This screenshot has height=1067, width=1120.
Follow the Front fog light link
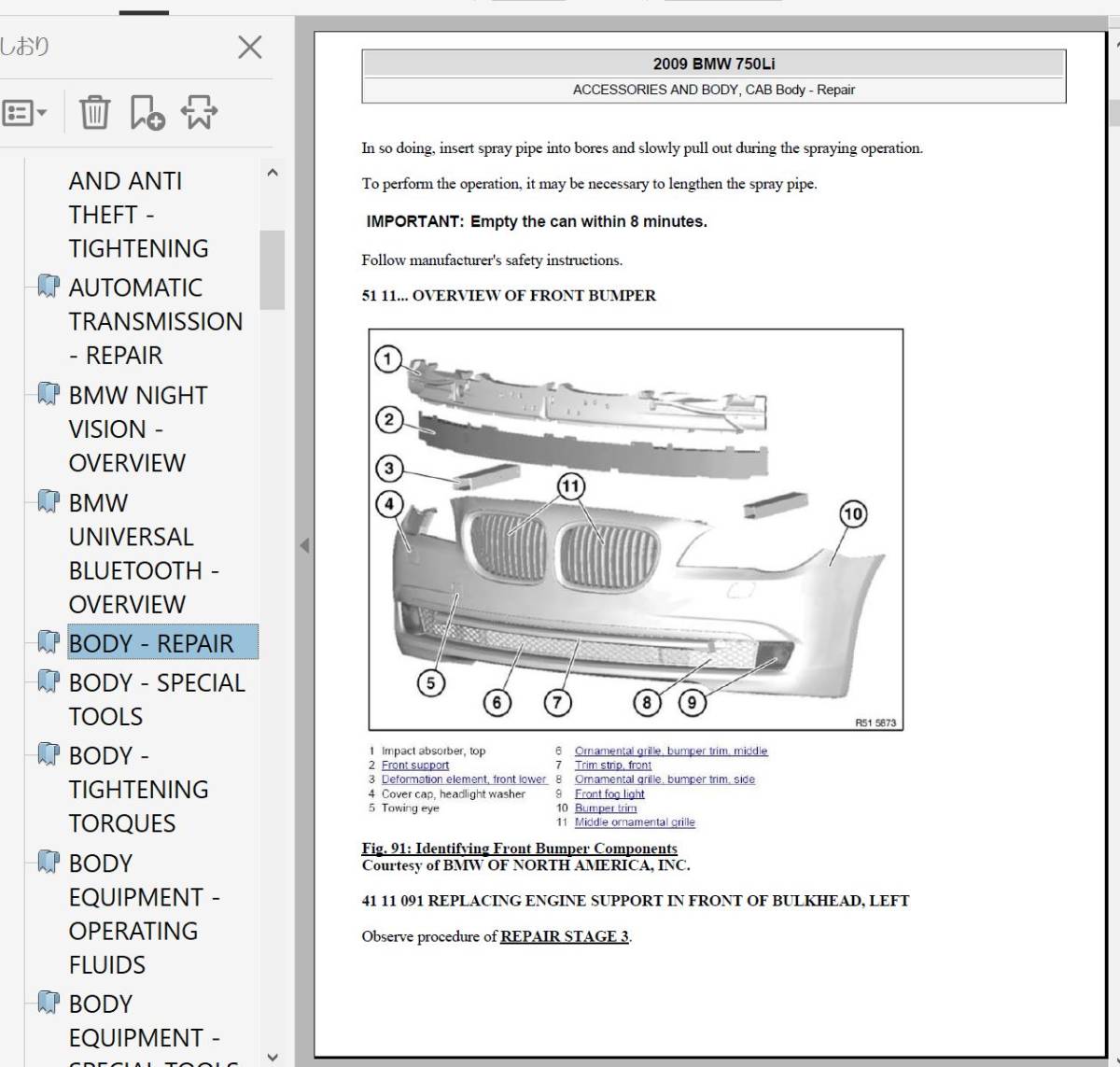[609, 794]
